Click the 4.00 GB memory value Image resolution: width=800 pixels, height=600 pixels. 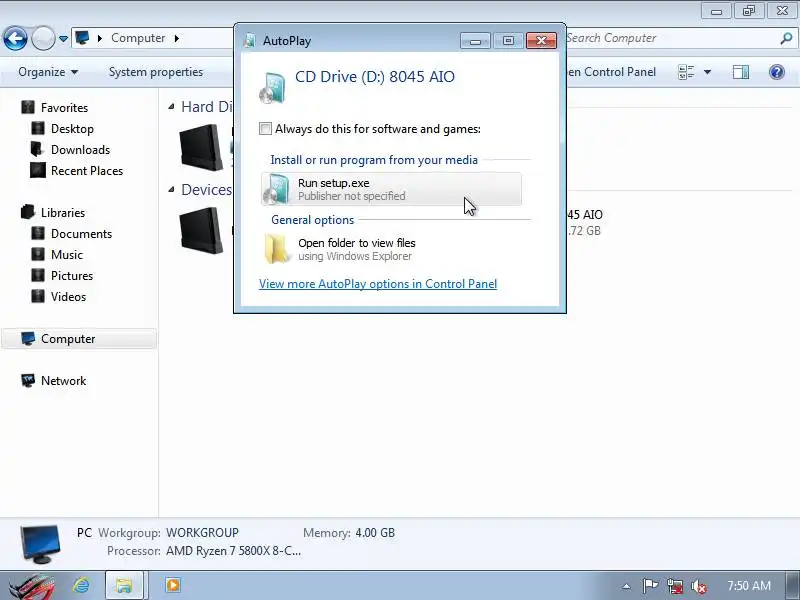[375, 533]
